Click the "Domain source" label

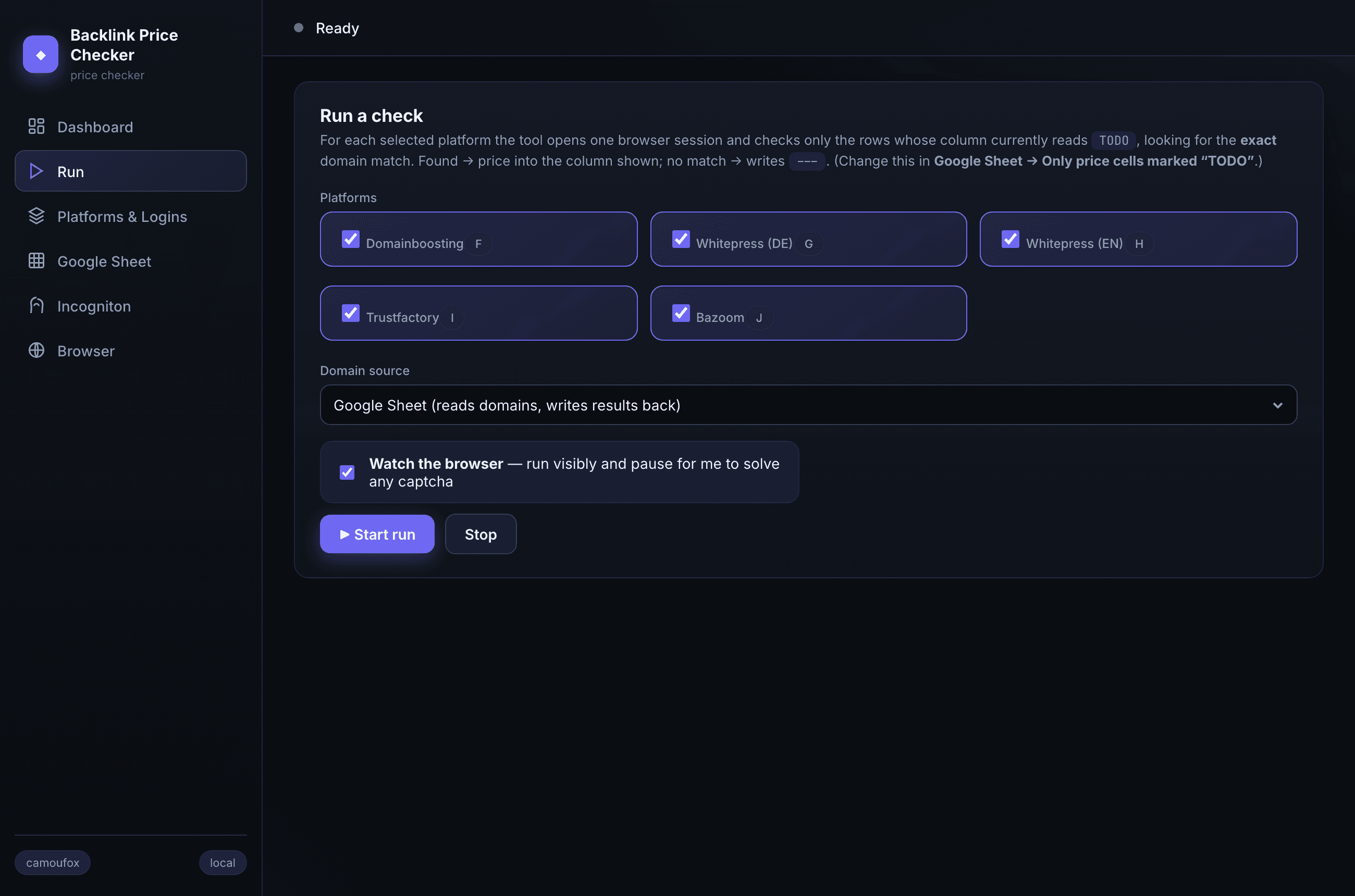pyautogui.click(x=365, y=370)
